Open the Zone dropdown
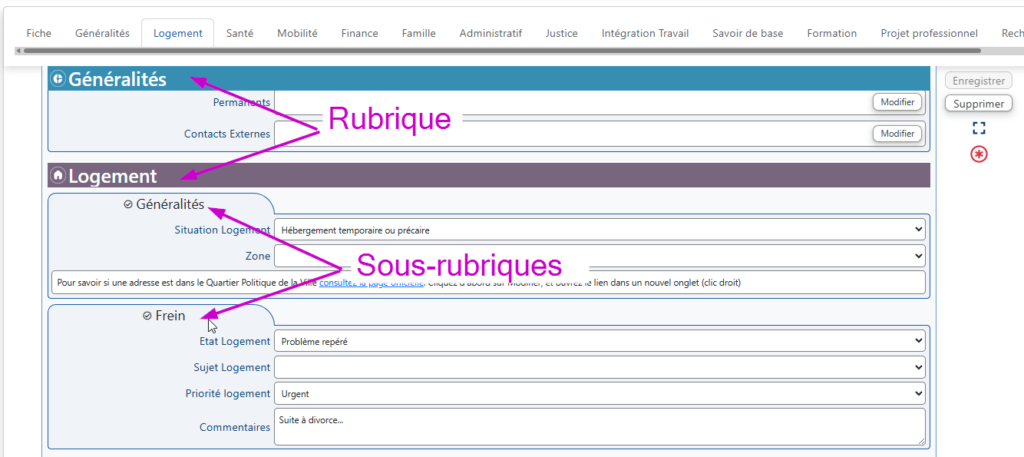Image resolution: width=1024 pixels, height=457 pixels. [600, 256]
